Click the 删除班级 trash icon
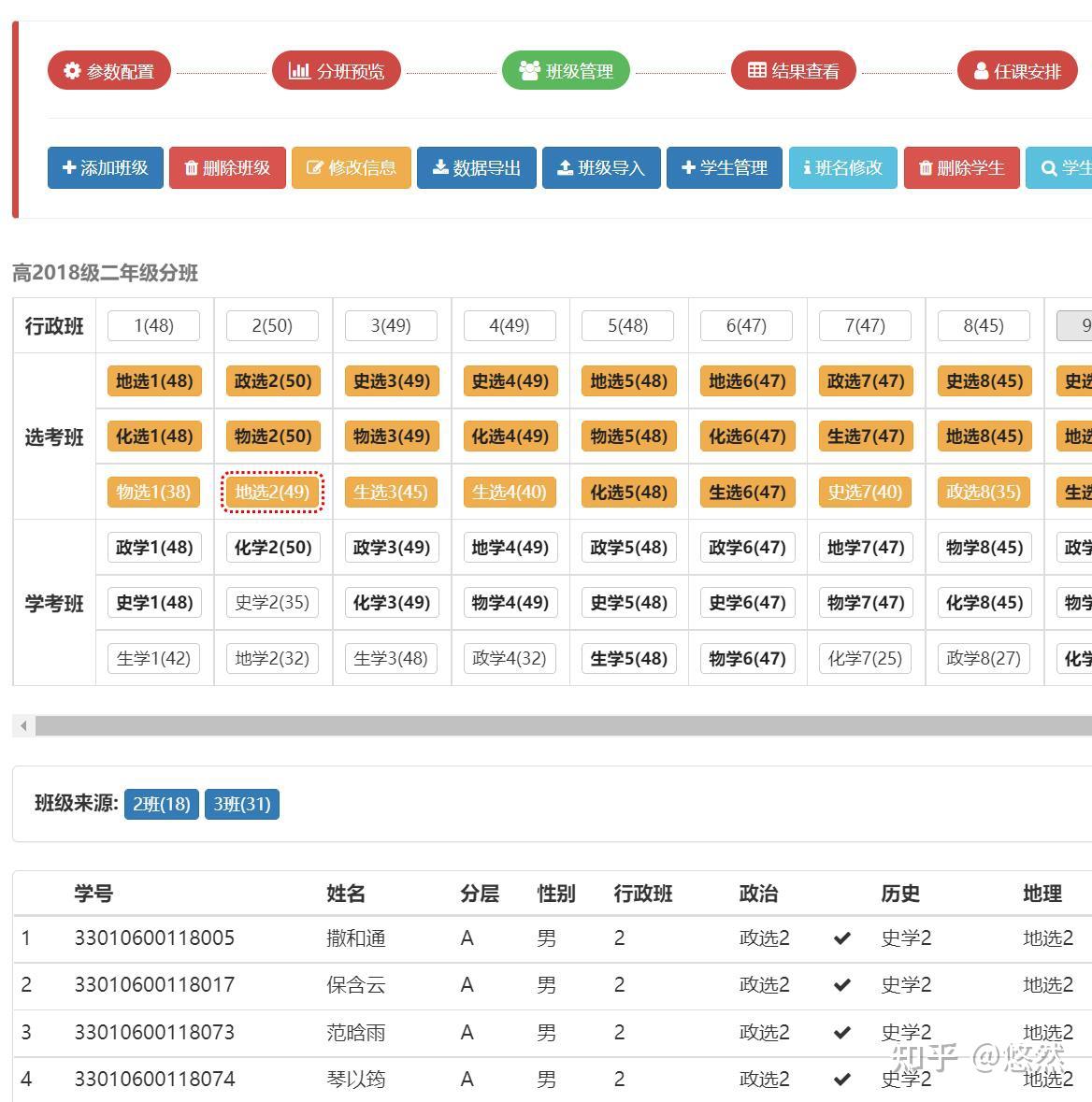The height and width of the screenshot is (1102, 1092). (191, 168)
